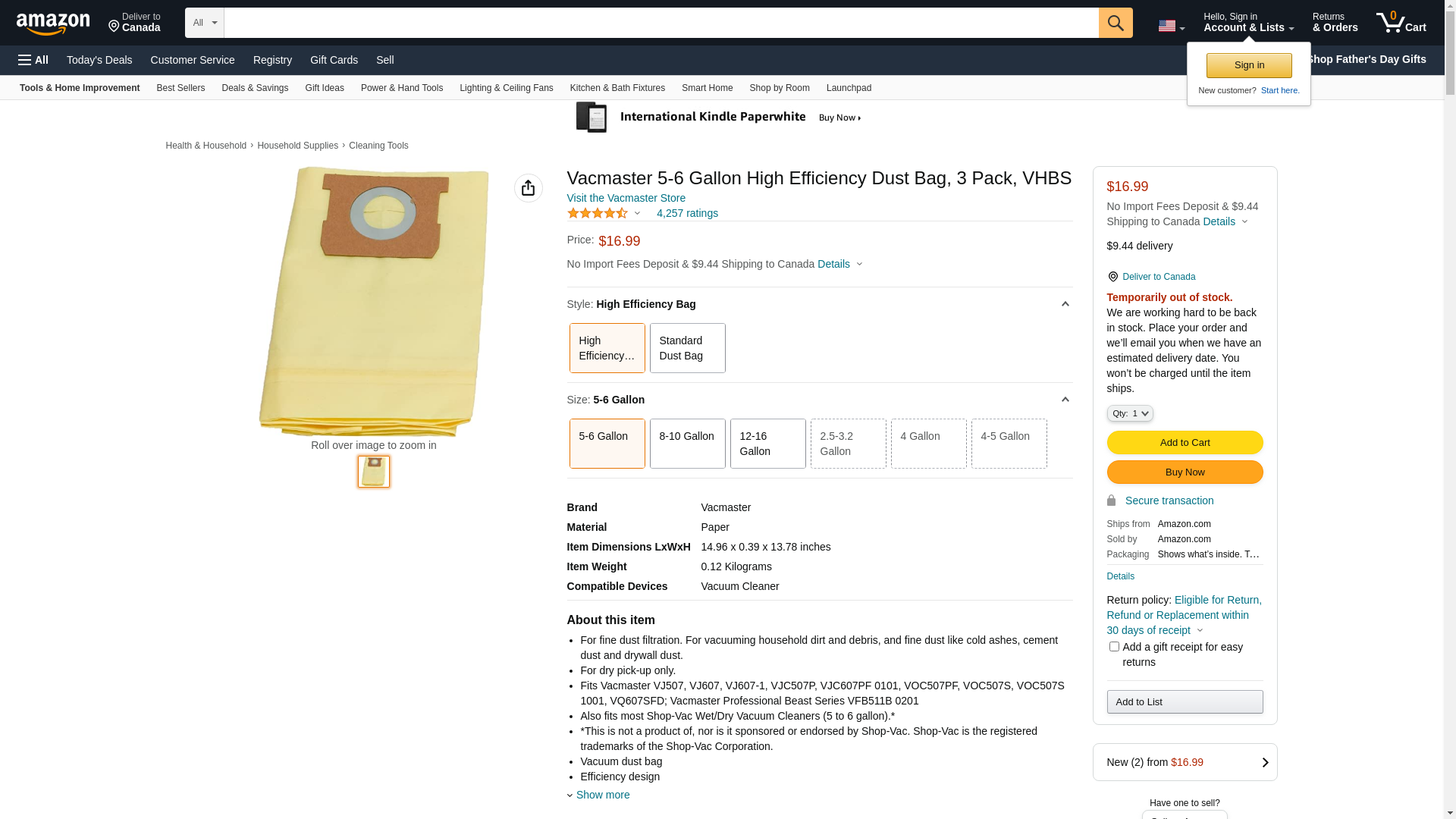
Task: Open the Qty quantity dropdown
Action: pyautogui.click(x=1129, y=413)
